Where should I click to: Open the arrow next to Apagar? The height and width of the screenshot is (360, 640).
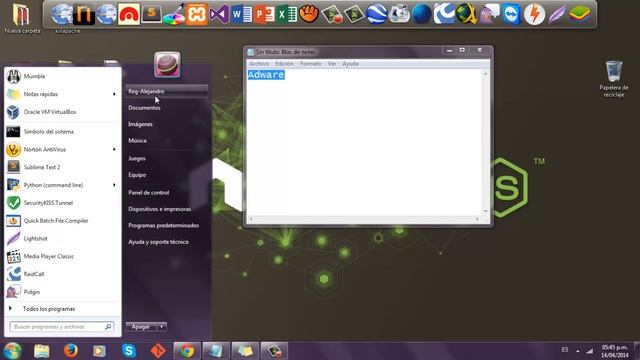tap(162, 327)
